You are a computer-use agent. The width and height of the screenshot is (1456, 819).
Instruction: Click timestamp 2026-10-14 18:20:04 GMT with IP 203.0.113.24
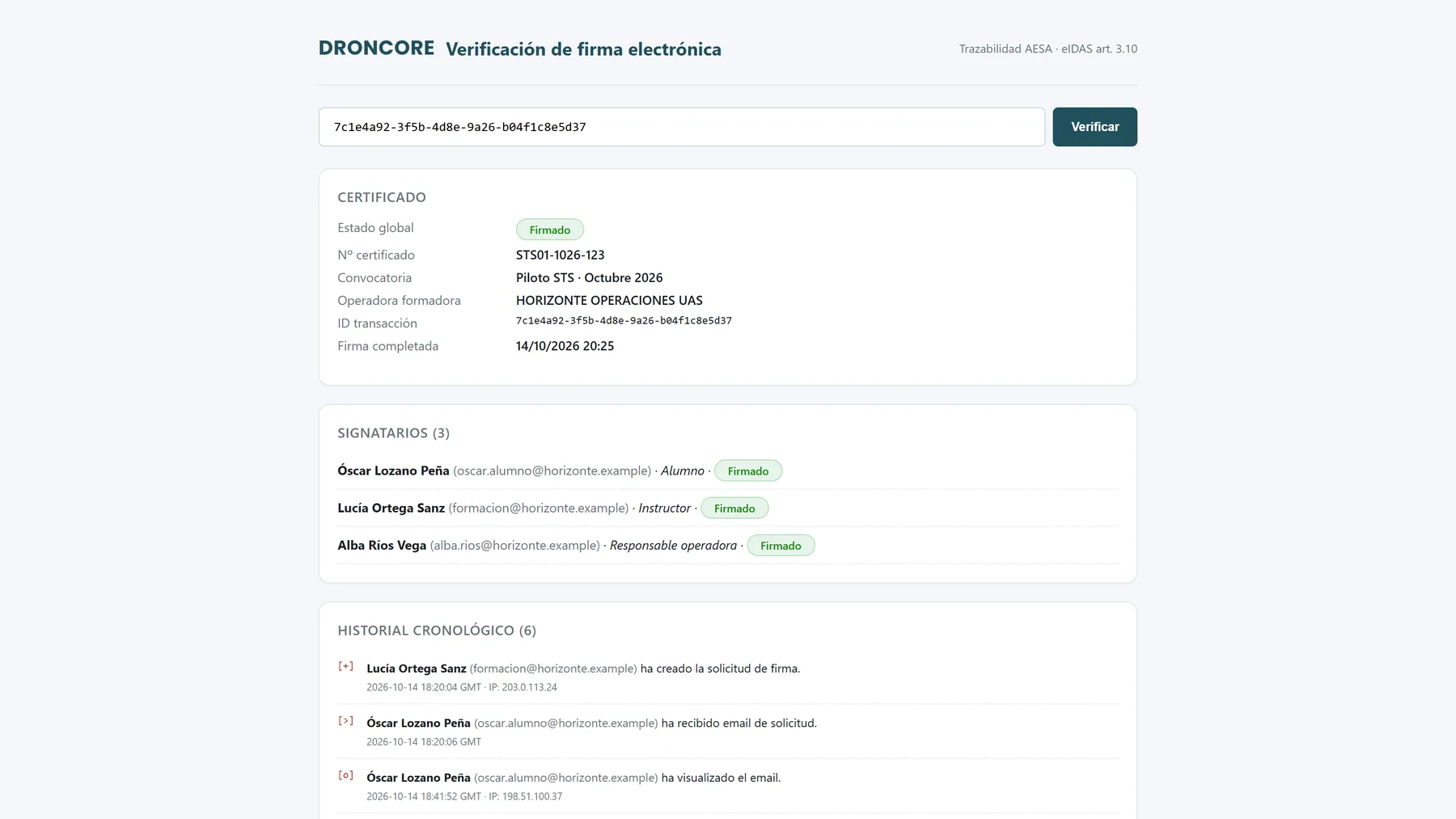461,687
